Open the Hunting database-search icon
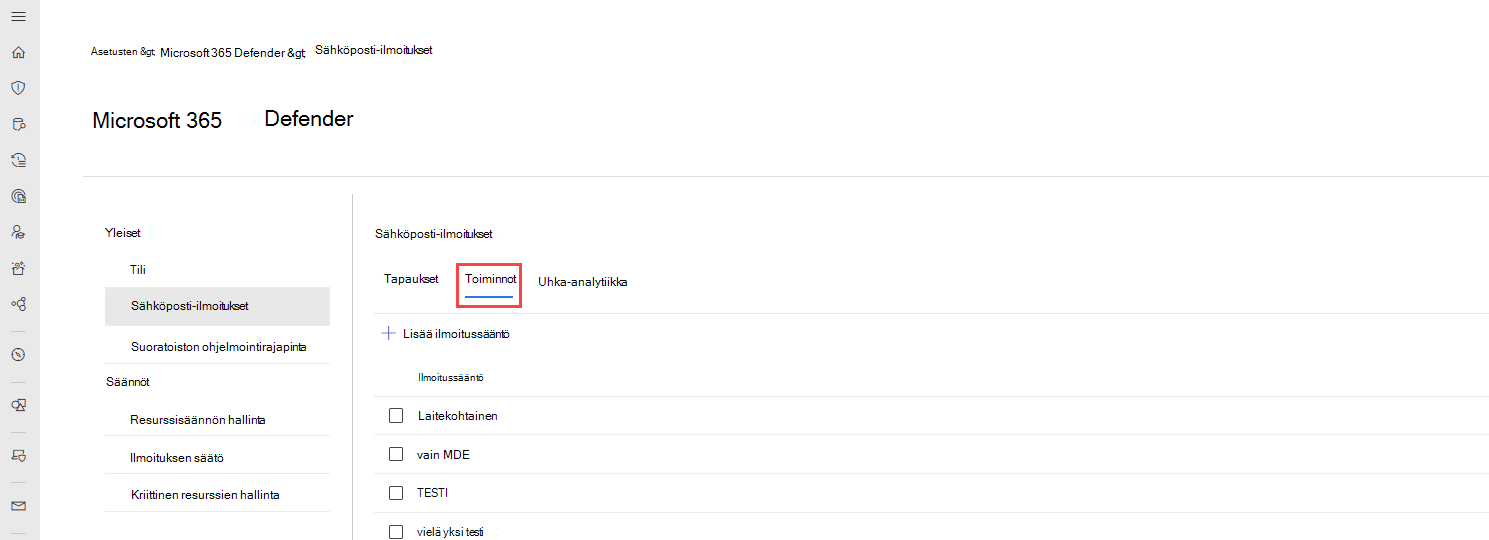 click(18, 124)
